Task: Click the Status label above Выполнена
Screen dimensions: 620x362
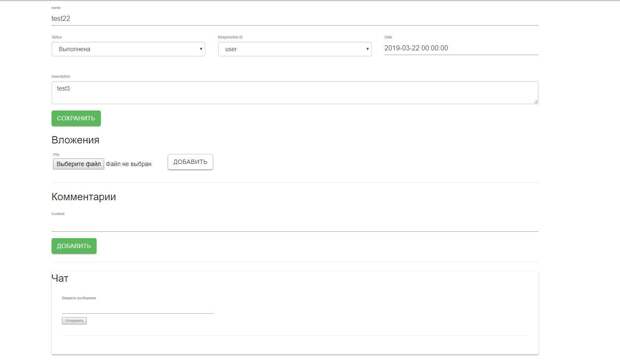Action: 57,37
